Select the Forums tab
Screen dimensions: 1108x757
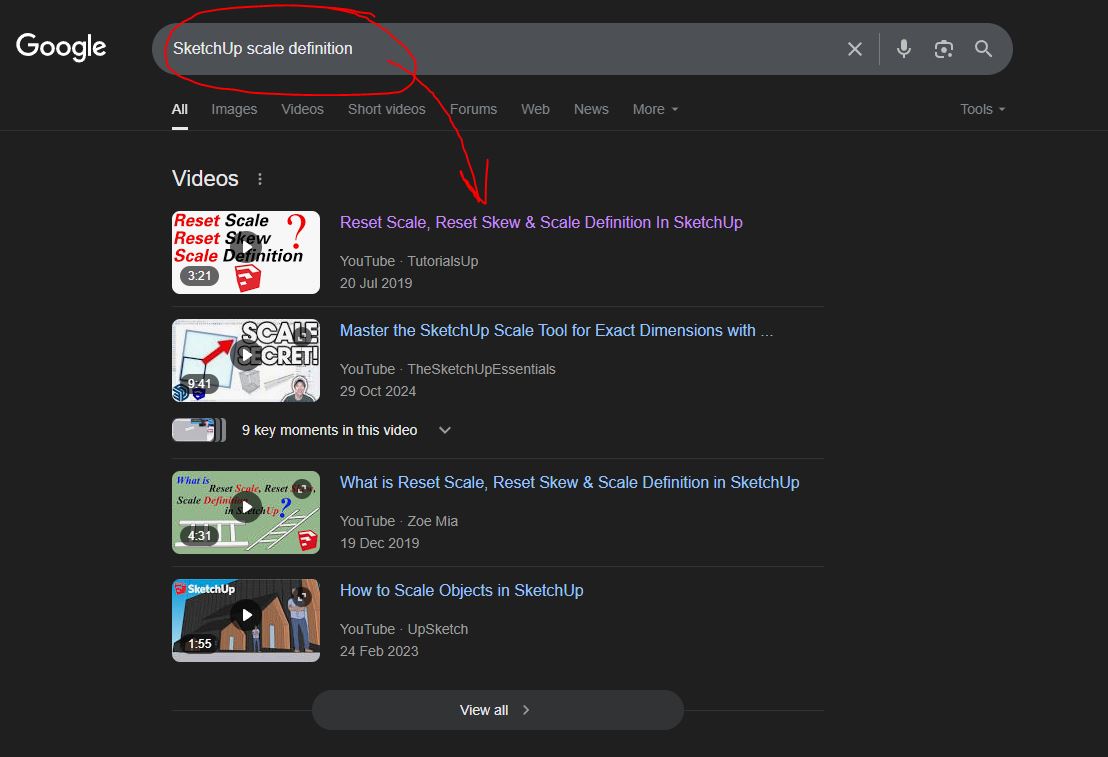[473, 110]
